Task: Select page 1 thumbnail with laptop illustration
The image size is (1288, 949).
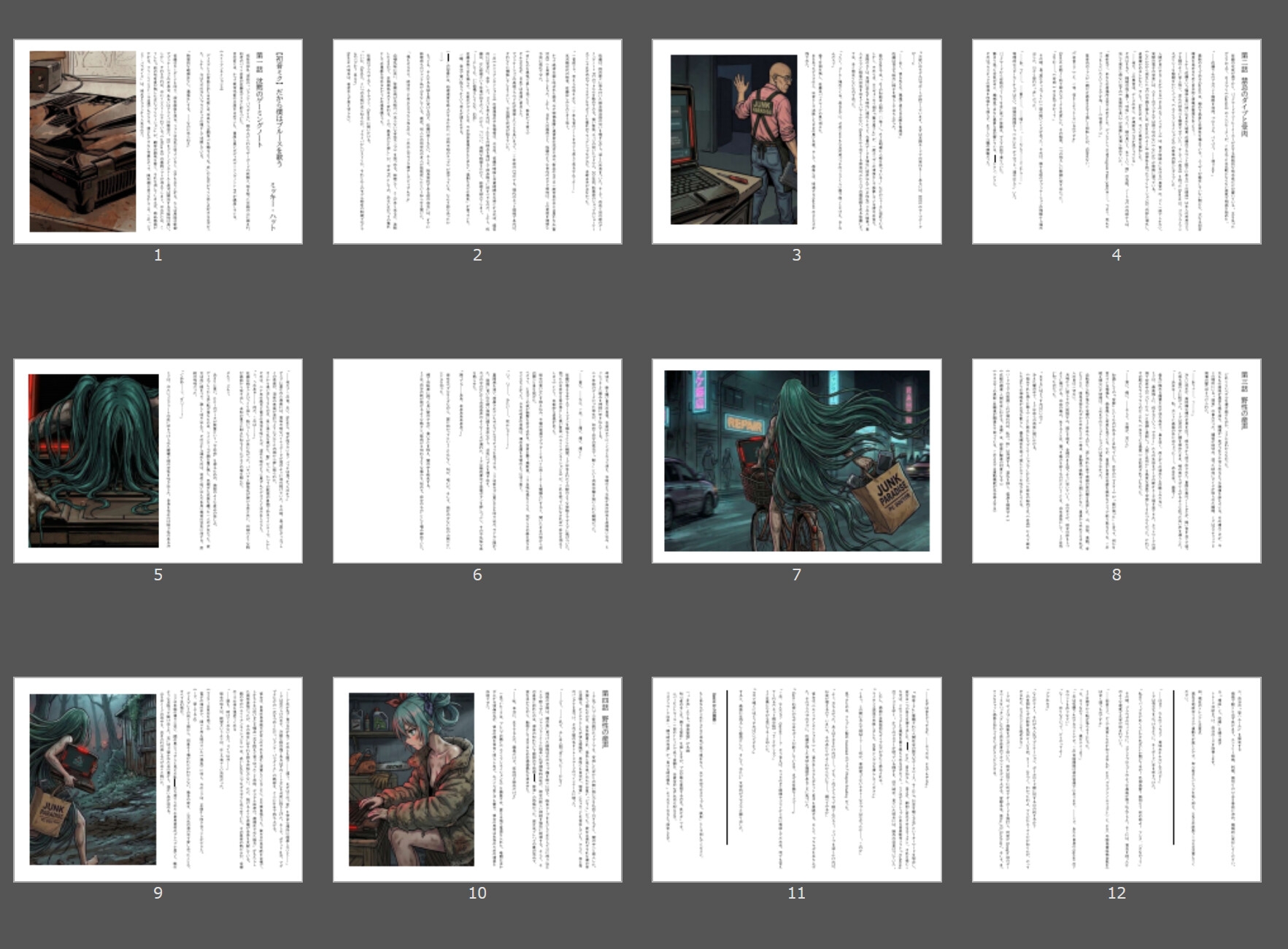Action: click(158, 142)
